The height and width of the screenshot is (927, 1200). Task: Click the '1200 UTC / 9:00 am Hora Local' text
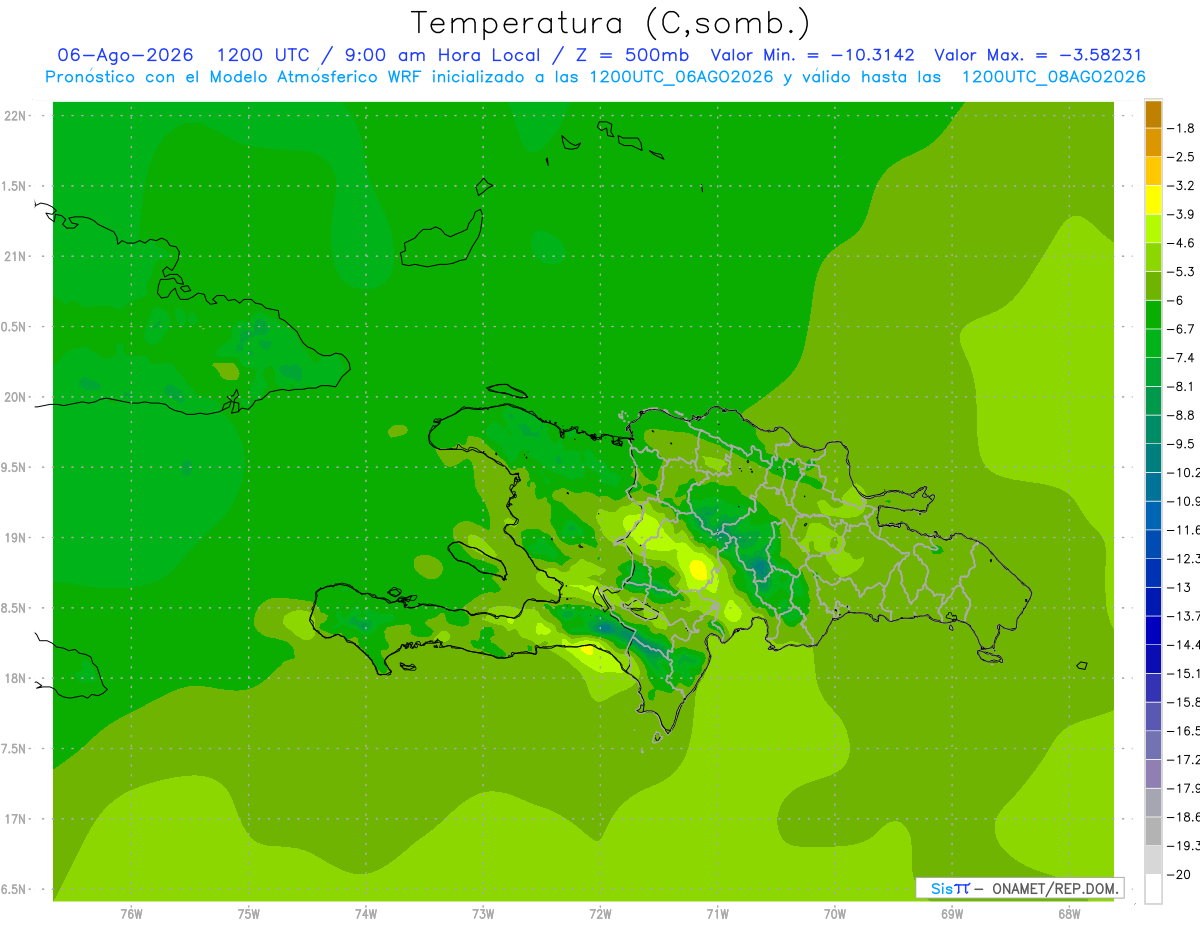pyautogui.click(x=377, y=55)
